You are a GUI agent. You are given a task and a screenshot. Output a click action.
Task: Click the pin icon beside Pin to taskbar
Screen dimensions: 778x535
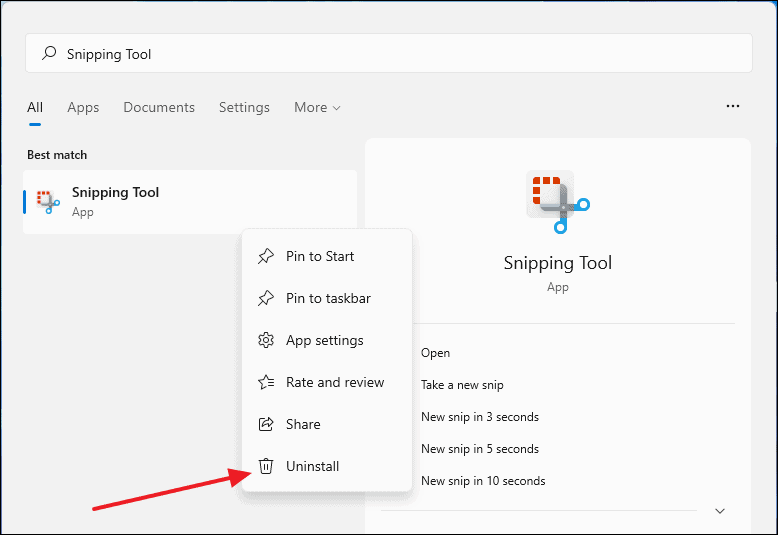tap(265, 298)
